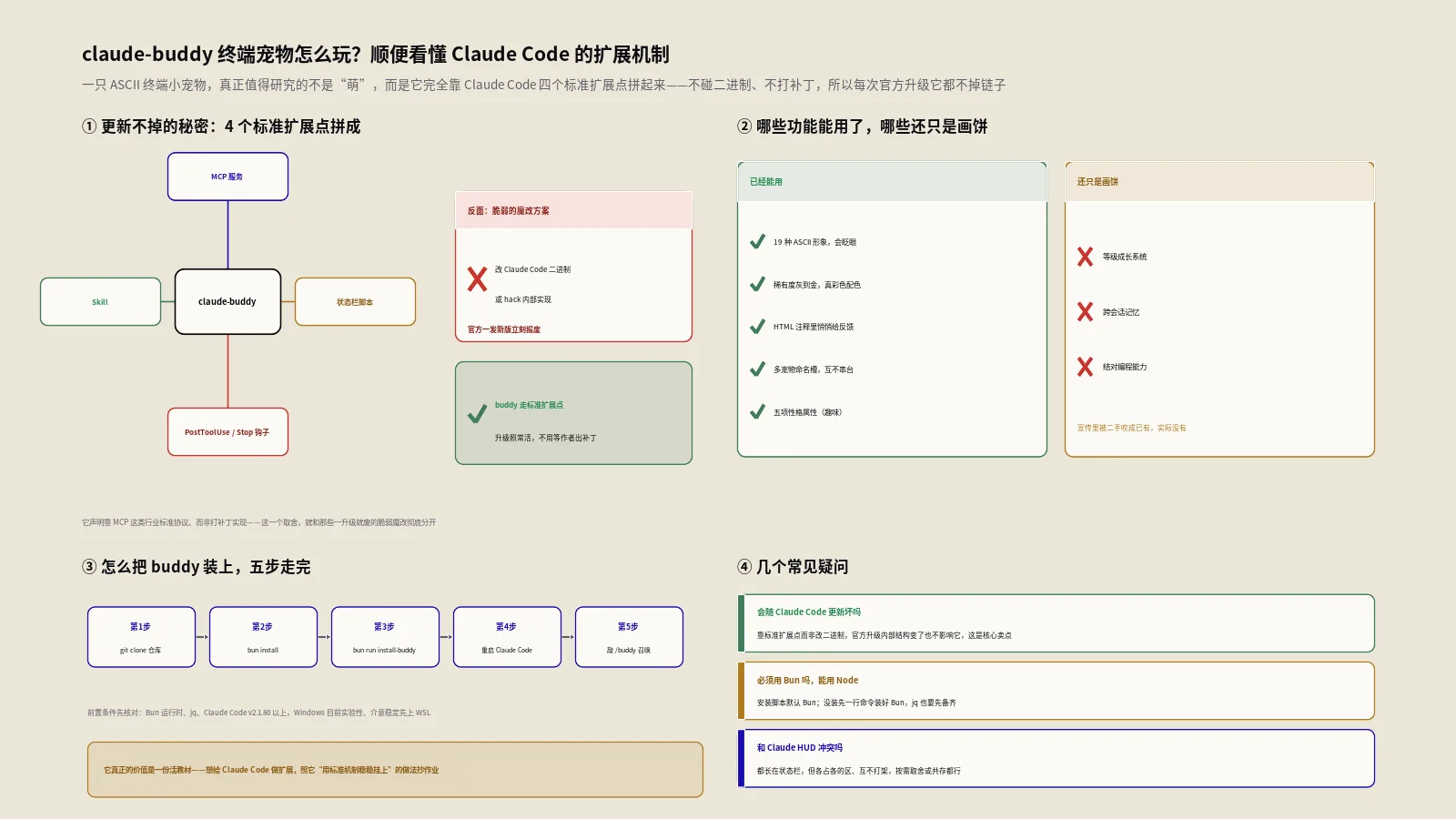Click the red text '官方一发新版立刻报废'
Image resolution: width=1456 pixels, height=819 pixels.
pyautogui.click(x=503, y=329)
